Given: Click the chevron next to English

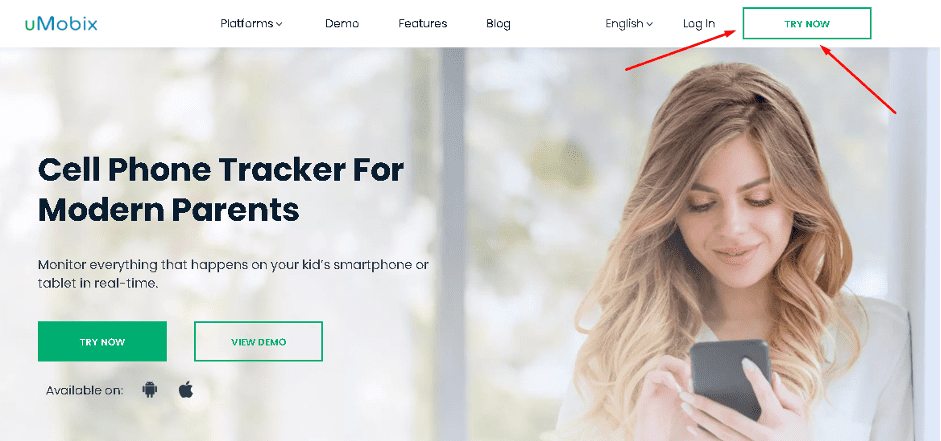Looking at the screenshot, I should pyautogui.click(x=649, y=24).
